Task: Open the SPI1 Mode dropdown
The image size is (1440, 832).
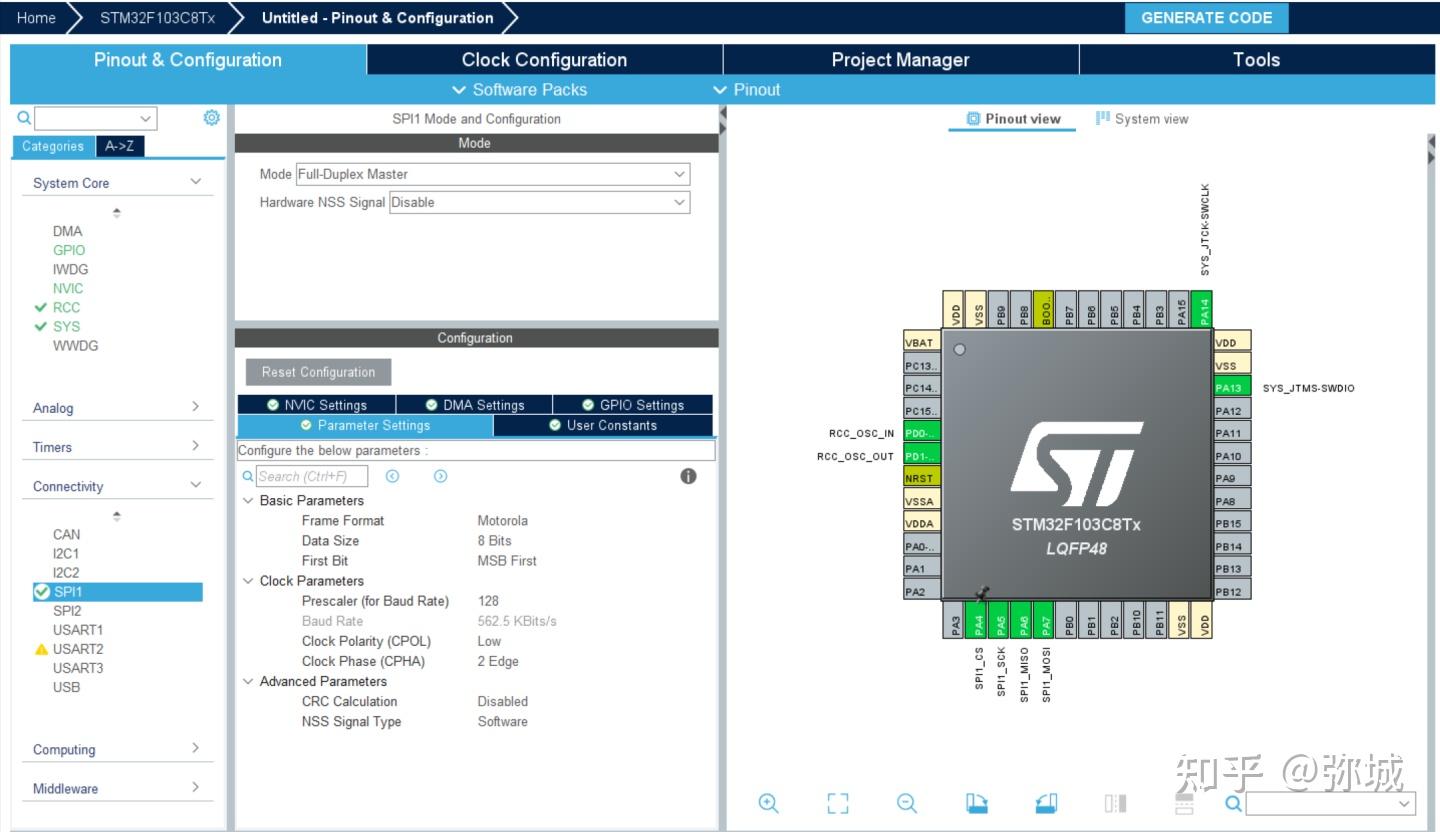Action: pos(493,174)
